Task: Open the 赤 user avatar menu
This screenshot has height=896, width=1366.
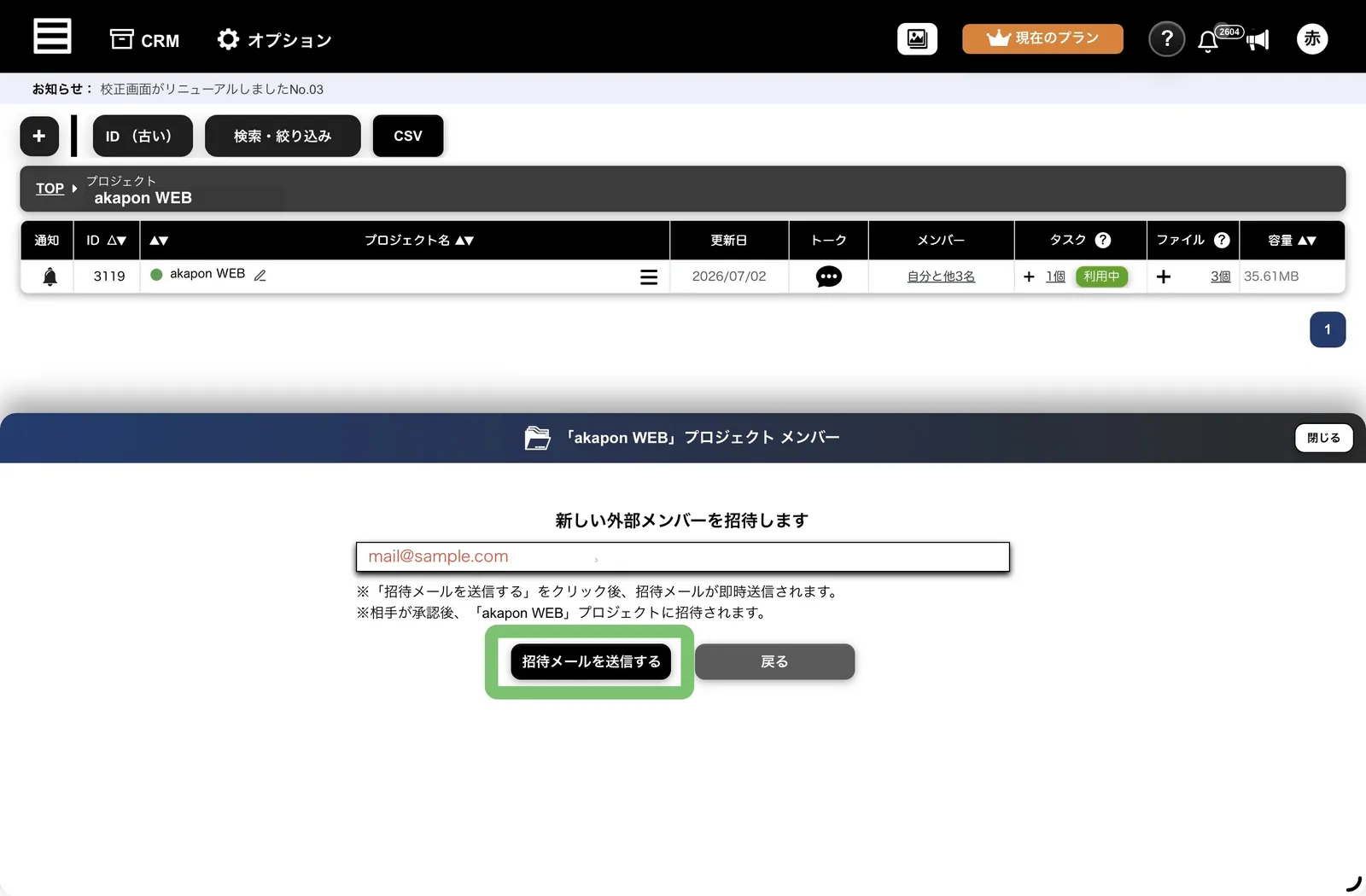Action: [x=1312, y=38]
